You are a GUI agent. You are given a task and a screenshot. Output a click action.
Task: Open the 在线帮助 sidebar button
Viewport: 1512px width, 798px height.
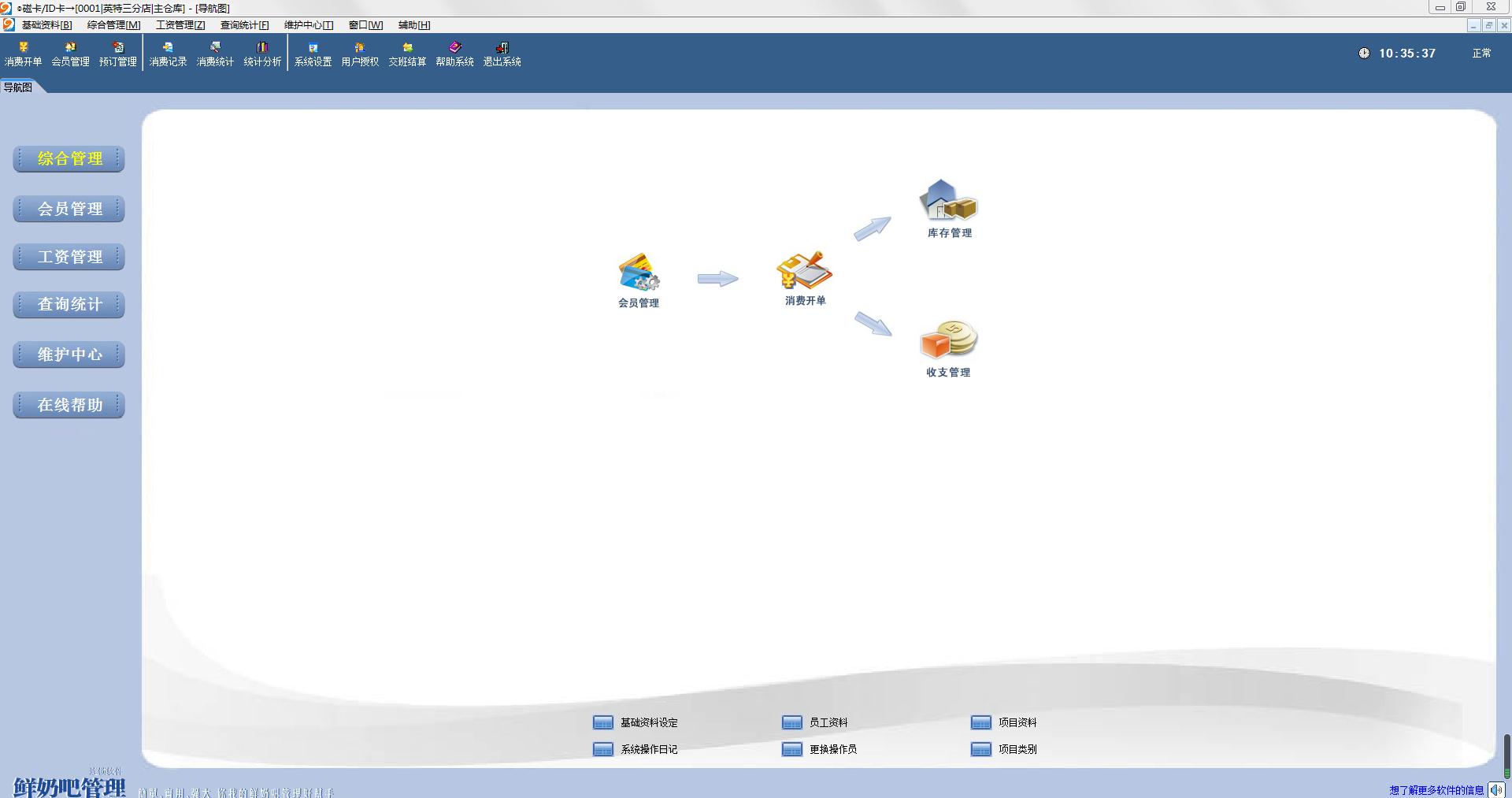click(x=69, y=405)
